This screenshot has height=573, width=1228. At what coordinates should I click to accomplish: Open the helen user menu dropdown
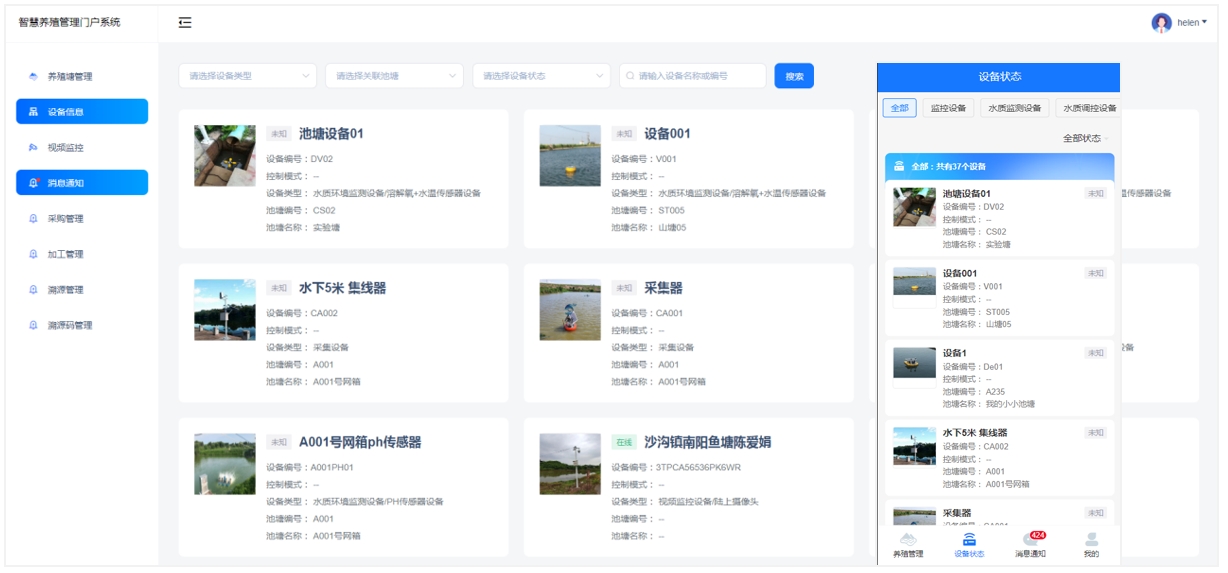click(1192, 22)
